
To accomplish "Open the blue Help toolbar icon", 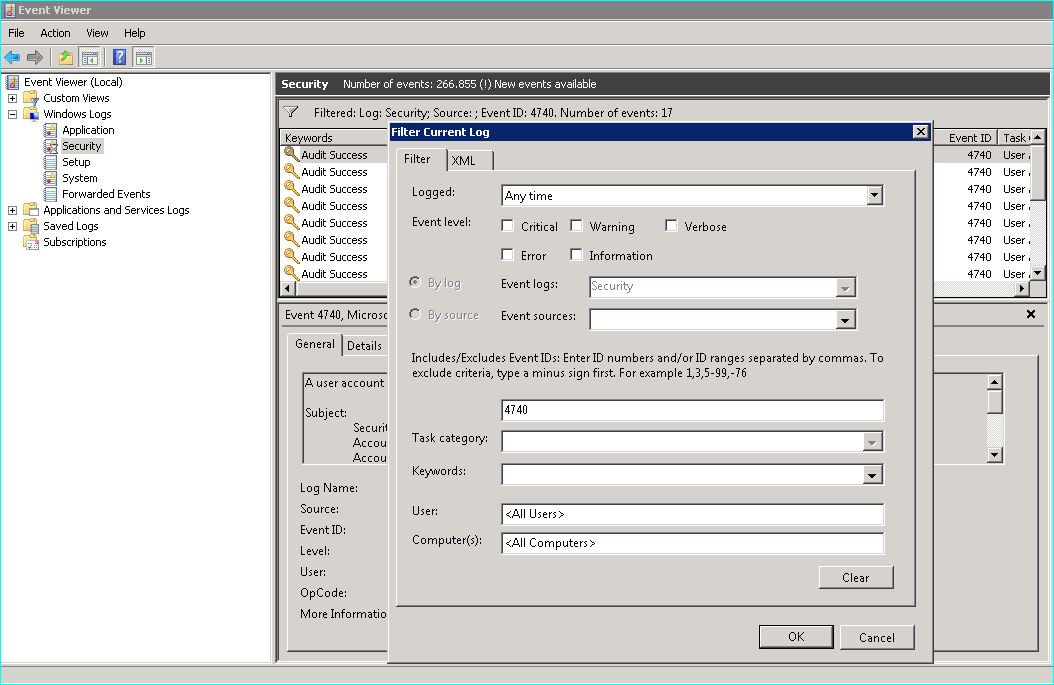I will tap(120, 58).
